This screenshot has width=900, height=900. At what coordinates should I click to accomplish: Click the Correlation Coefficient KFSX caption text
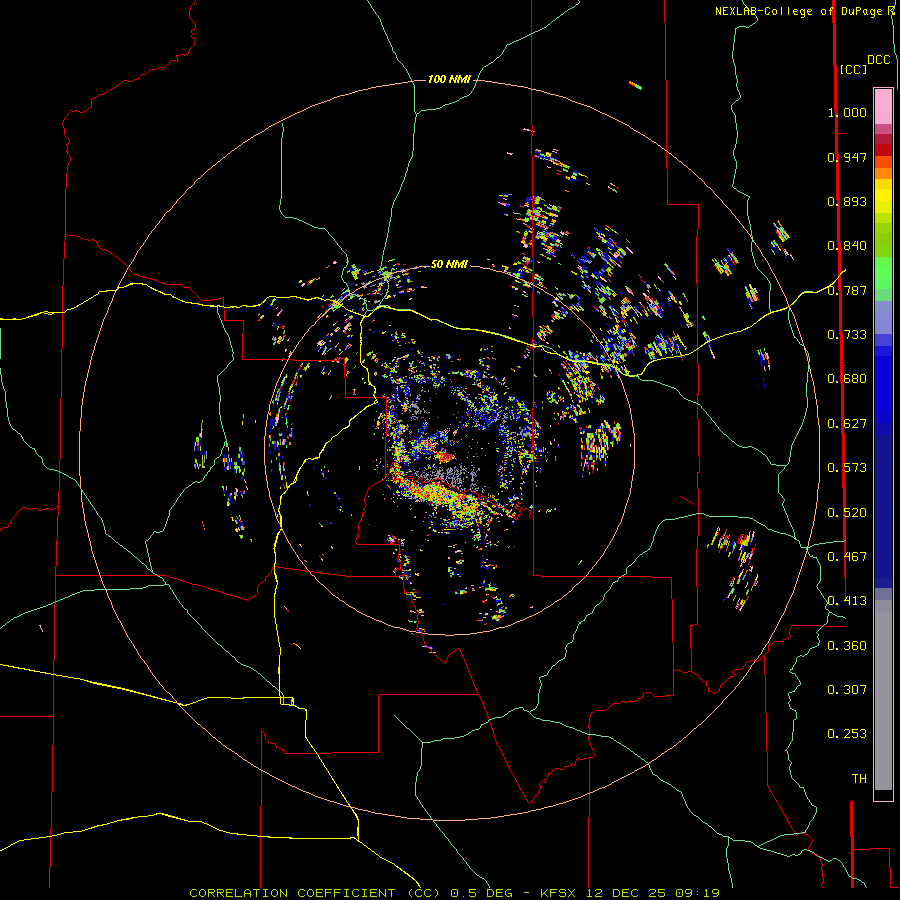coord(455,893)
